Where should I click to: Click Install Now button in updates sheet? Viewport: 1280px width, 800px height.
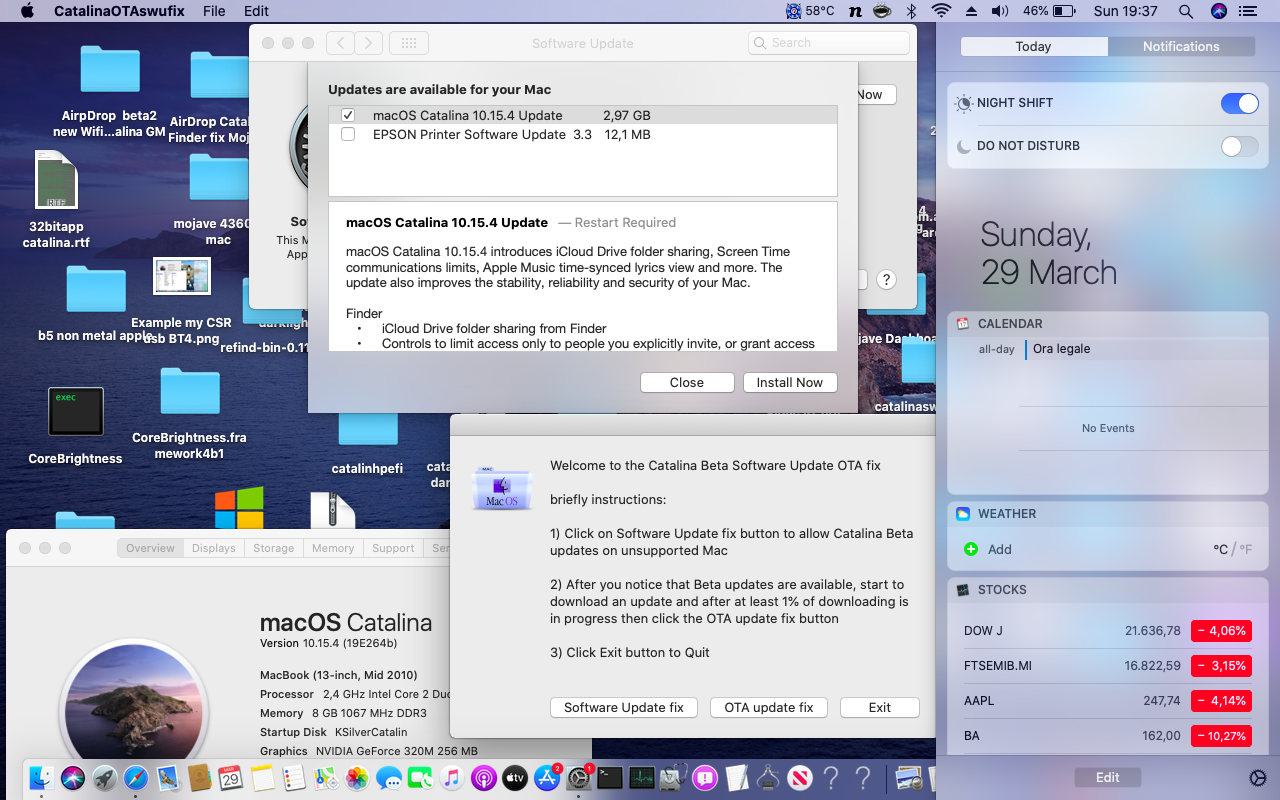coord(789,382)
